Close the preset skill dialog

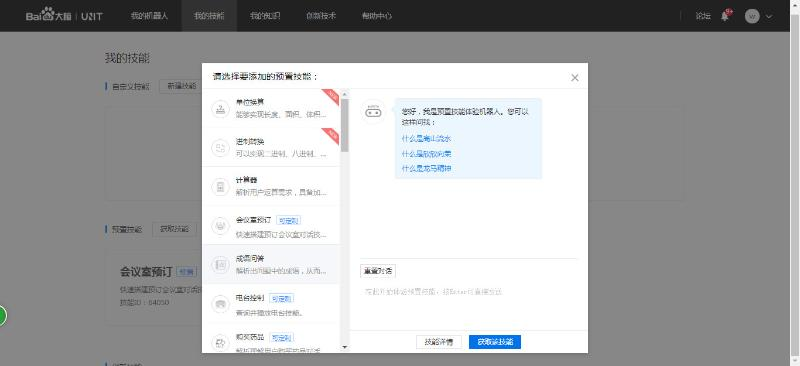[574, 78]
